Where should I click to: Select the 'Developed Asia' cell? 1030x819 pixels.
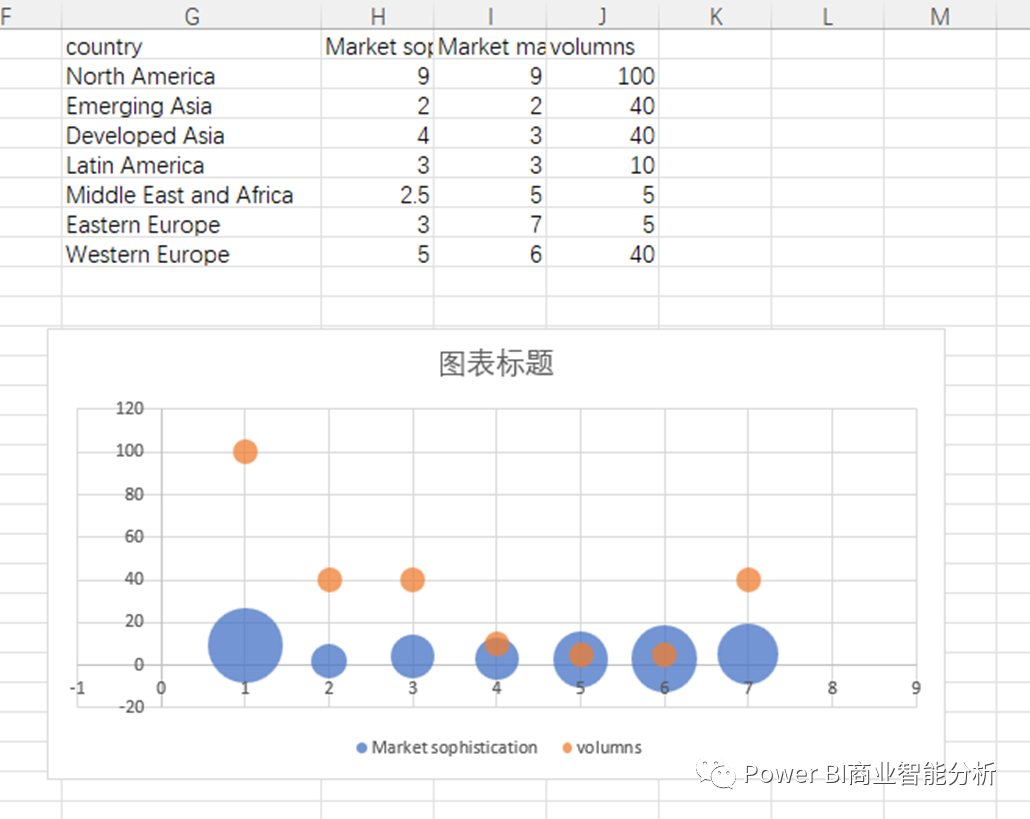click(192, 135)
